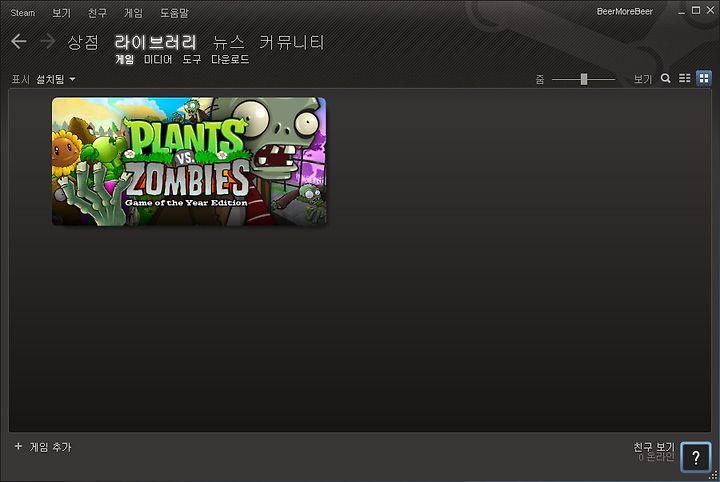Open 친구 보기 friends list
Screen dimensions: 720x482
coord(654,446)
